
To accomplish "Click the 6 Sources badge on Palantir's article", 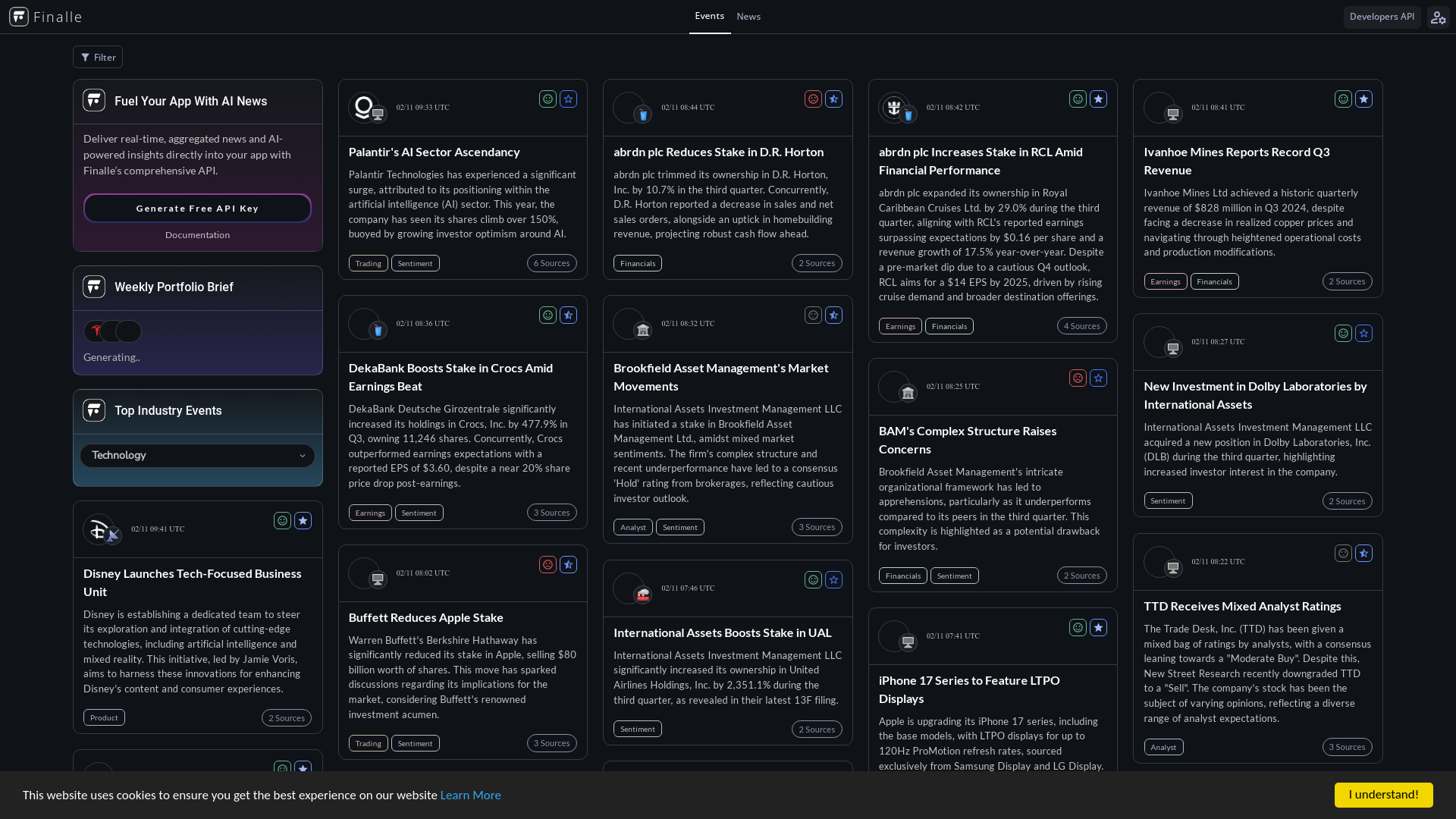I will (551, 263).
